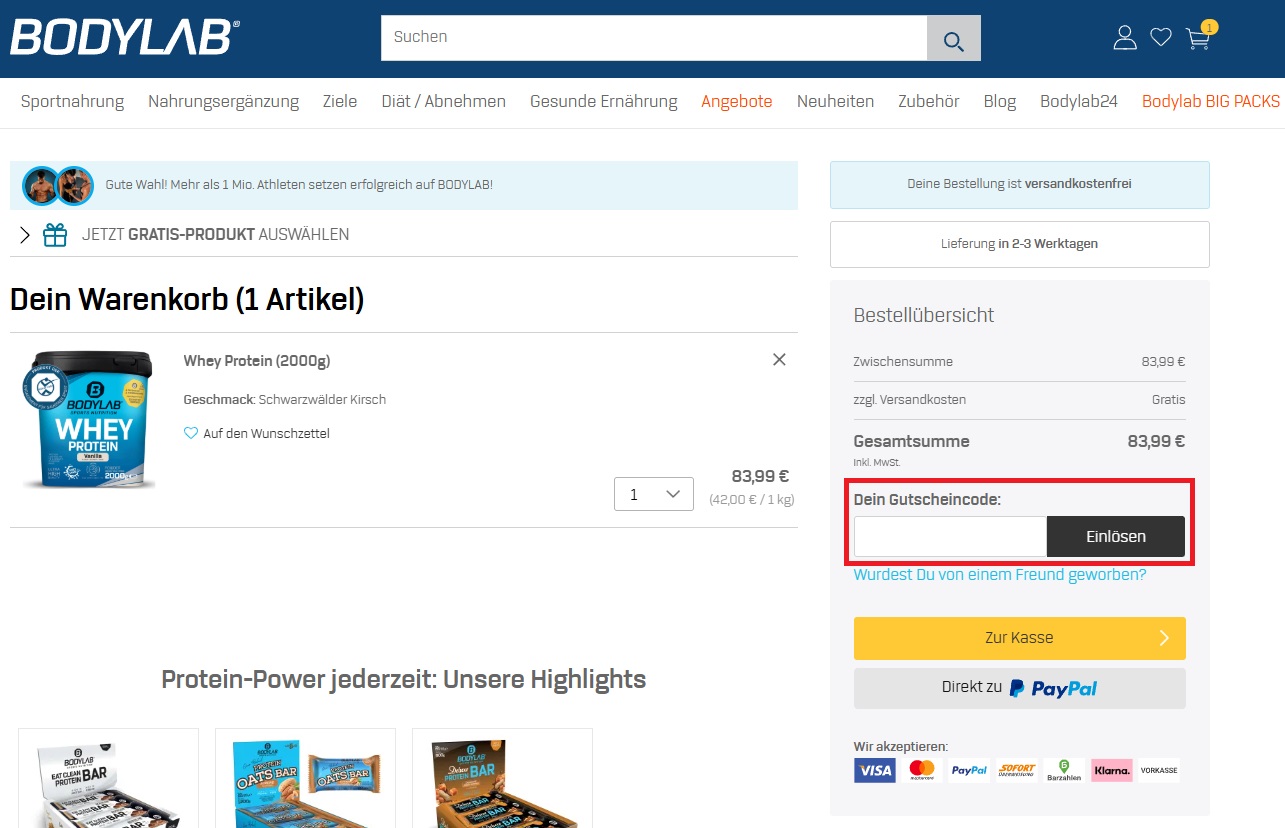Click the athletes avatar image in banner
Screen dimensions: 1285x828
point(58,185)
